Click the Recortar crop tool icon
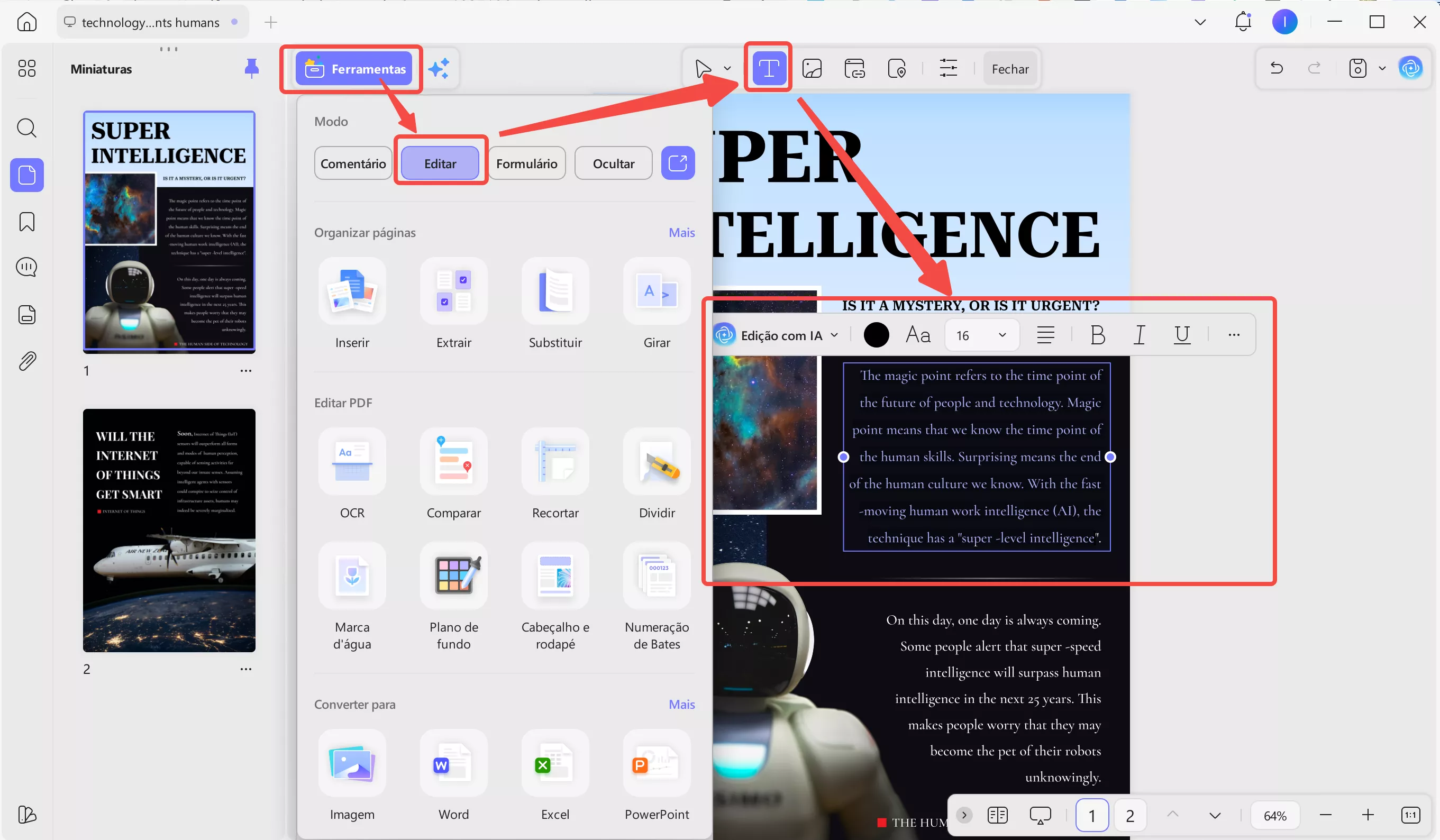Viewport: 1440px width, 840px height. [555, 462]
